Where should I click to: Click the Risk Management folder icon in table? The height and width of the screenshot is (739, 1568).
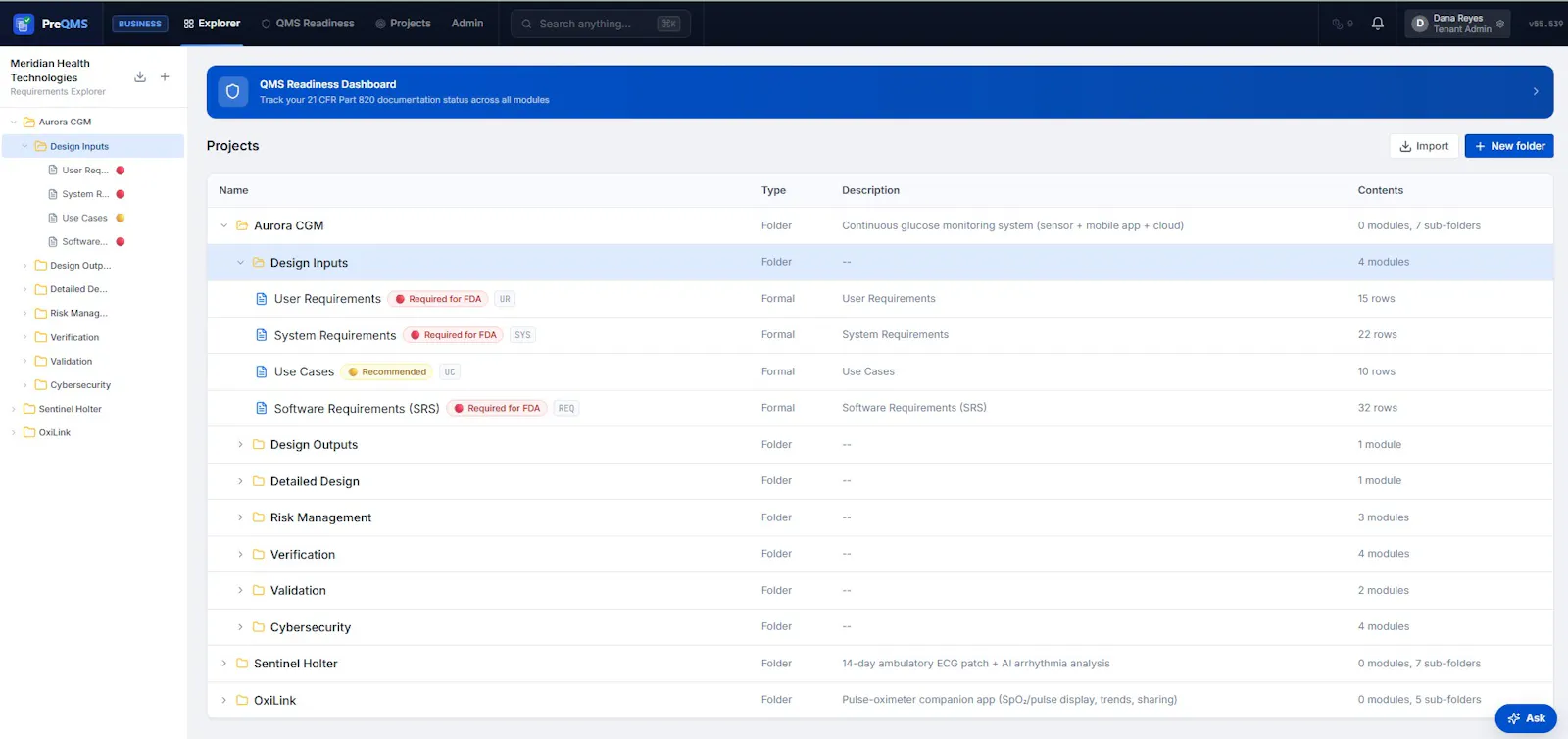click(259, 517)
